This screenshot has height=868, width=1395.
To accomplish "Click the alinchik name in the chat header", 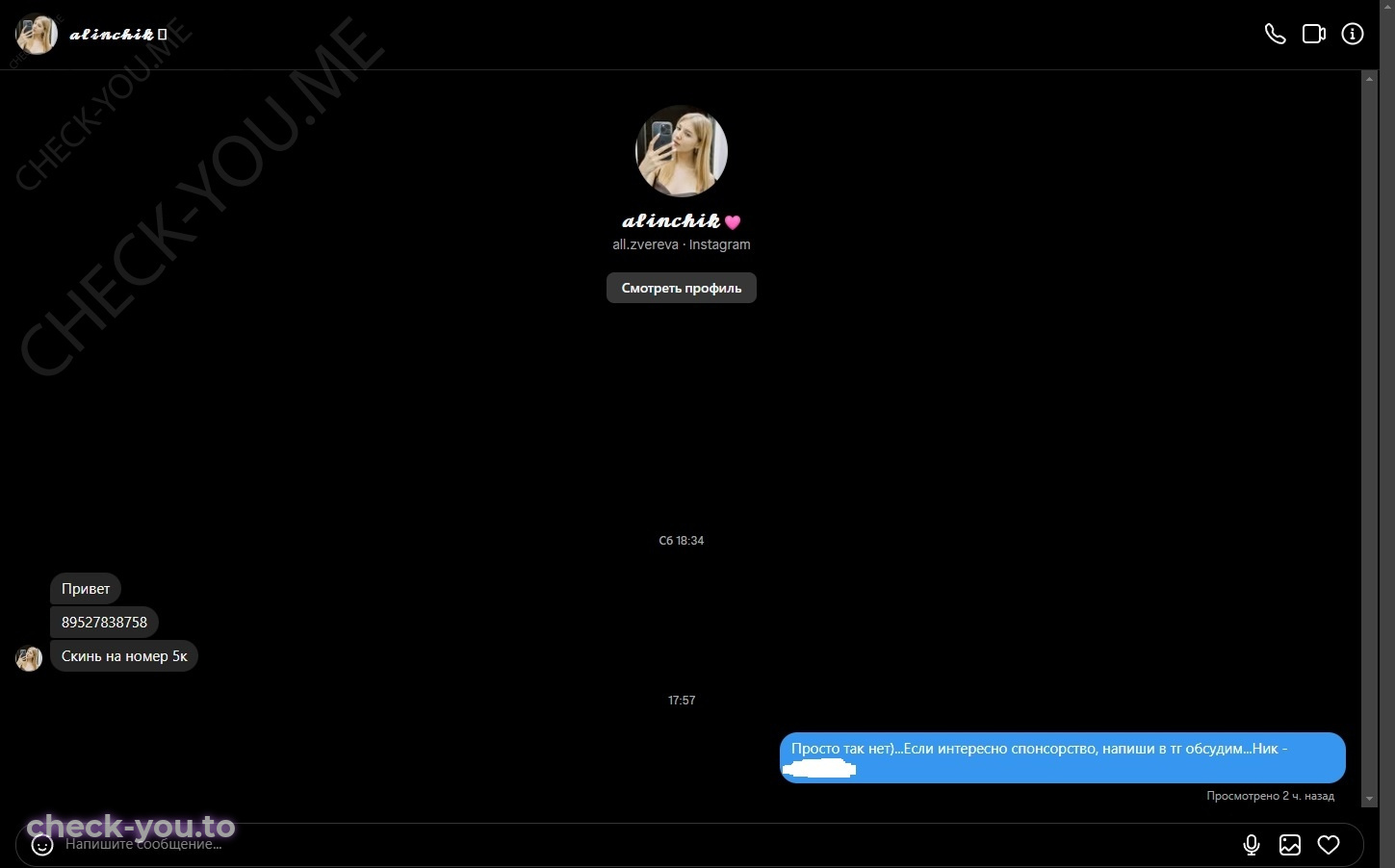I will [118, 35].
